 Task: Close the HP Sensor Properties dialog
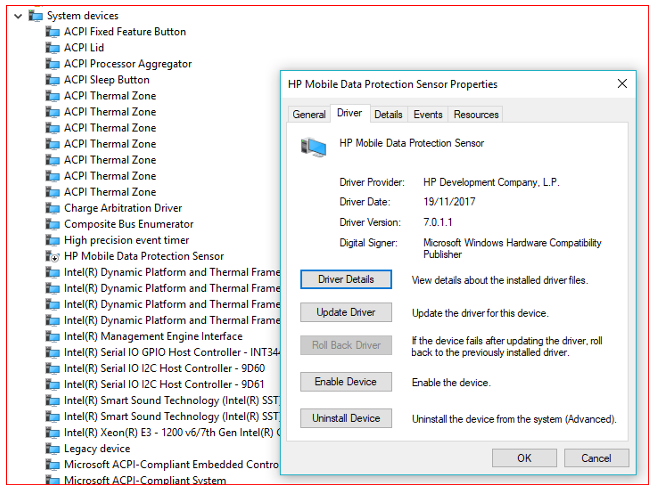point(622,84)
